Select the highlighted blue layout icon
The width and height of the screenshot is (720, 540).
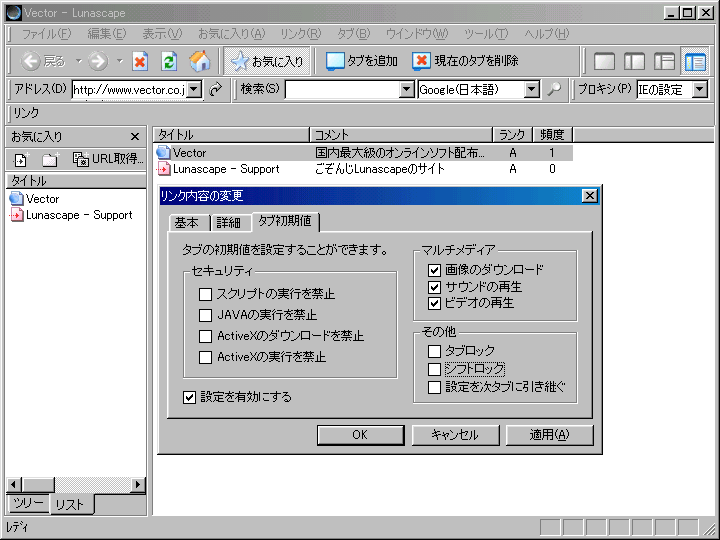(695, 61)
